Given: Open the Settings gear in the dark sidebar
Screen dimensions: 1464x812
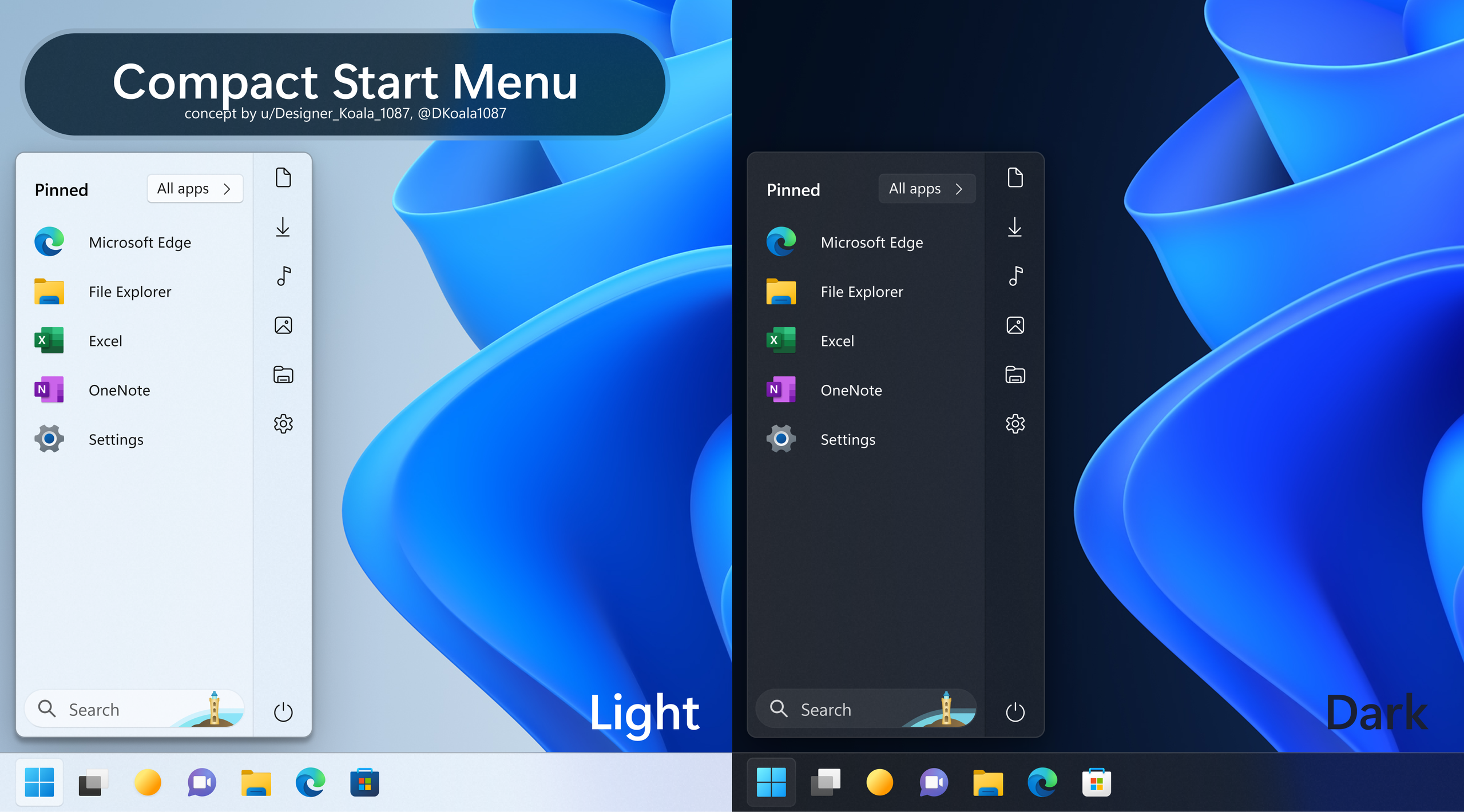Looking at the screenshot, I should tap(1015, 424).
